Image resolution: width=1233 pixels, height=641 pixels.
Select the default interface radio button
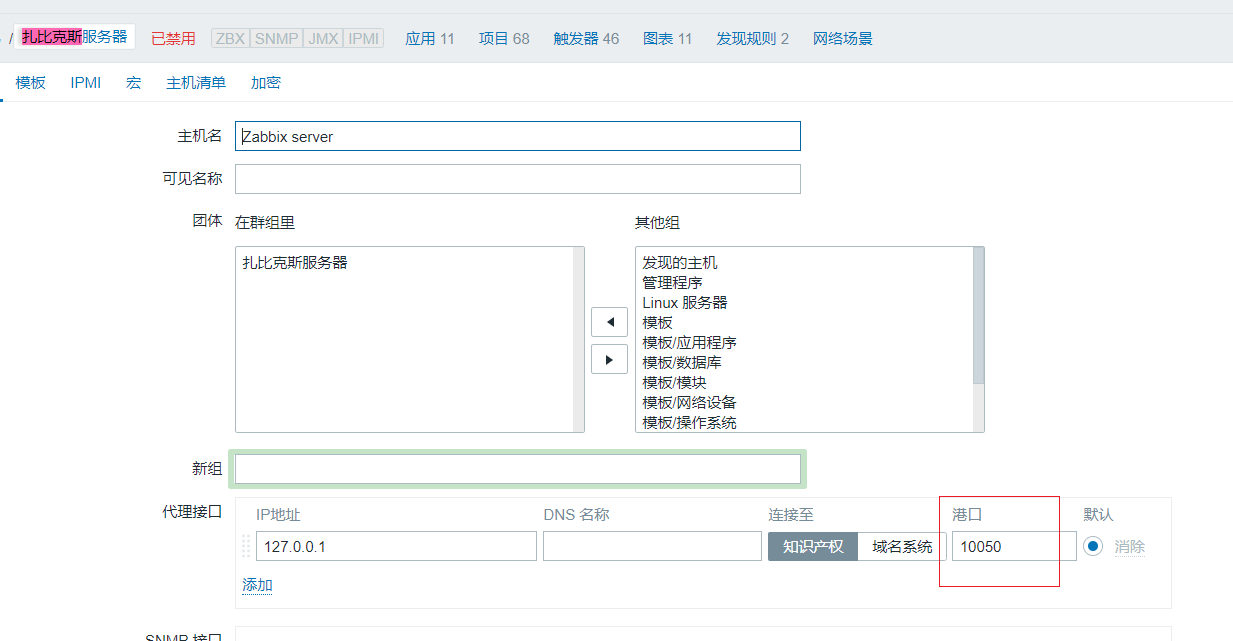point(1093,546)
